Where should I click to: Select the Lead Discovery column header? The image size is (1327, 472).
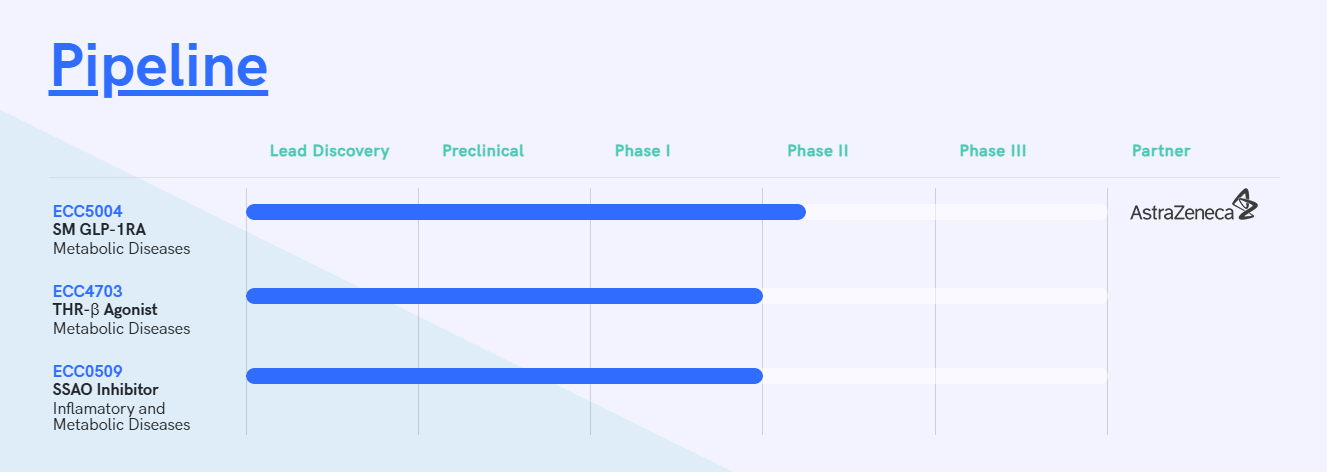tap(329, 151)
